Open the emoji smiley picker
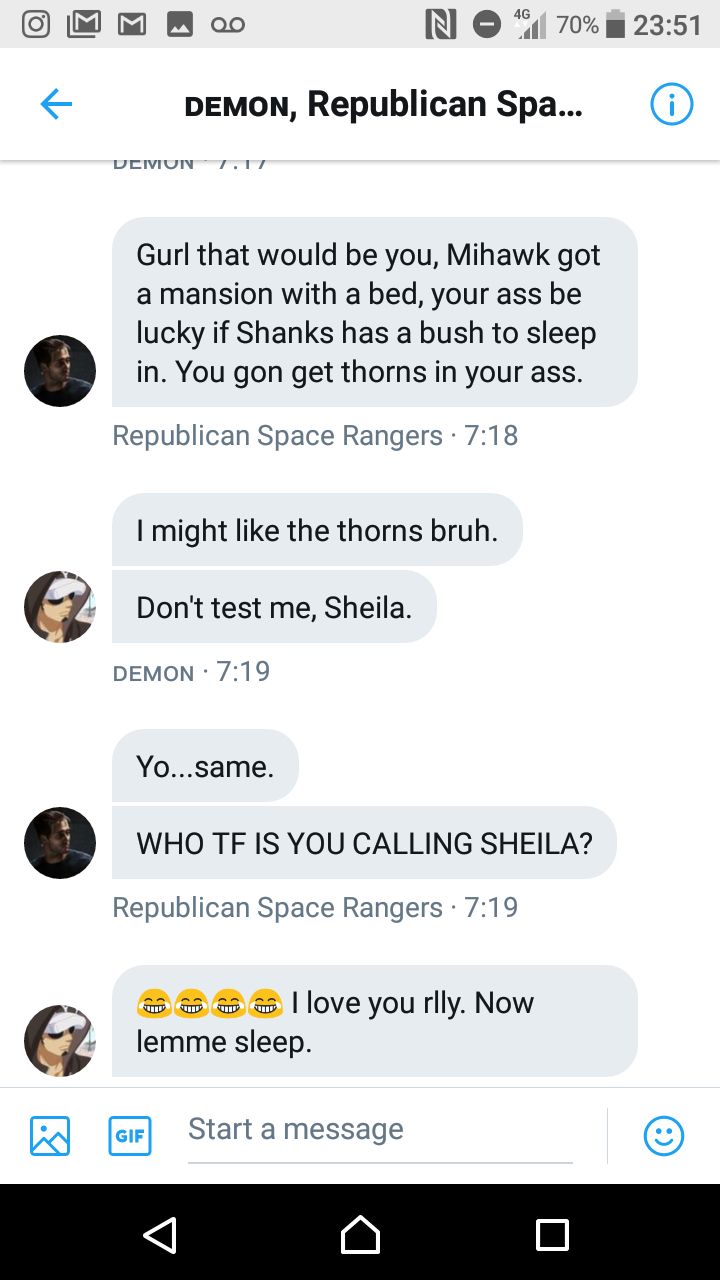Image resolution: width=720 pixels, height=1280 pixels. coord(664,1135)
